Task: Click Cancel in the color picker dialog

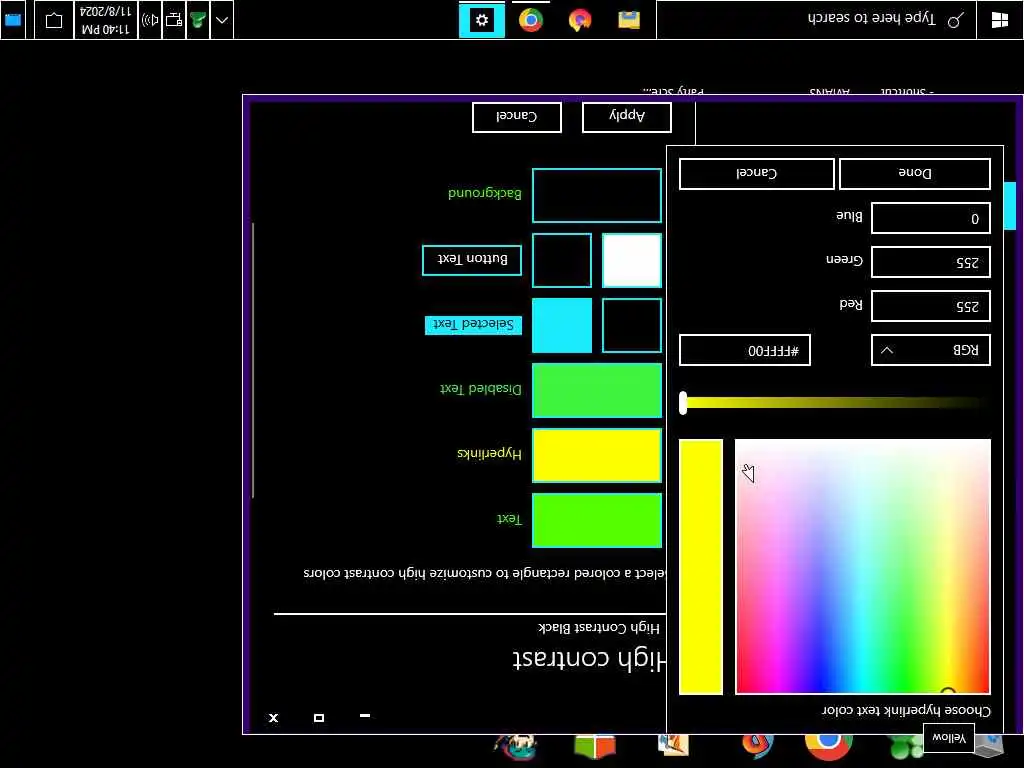Action: (756, 174)
